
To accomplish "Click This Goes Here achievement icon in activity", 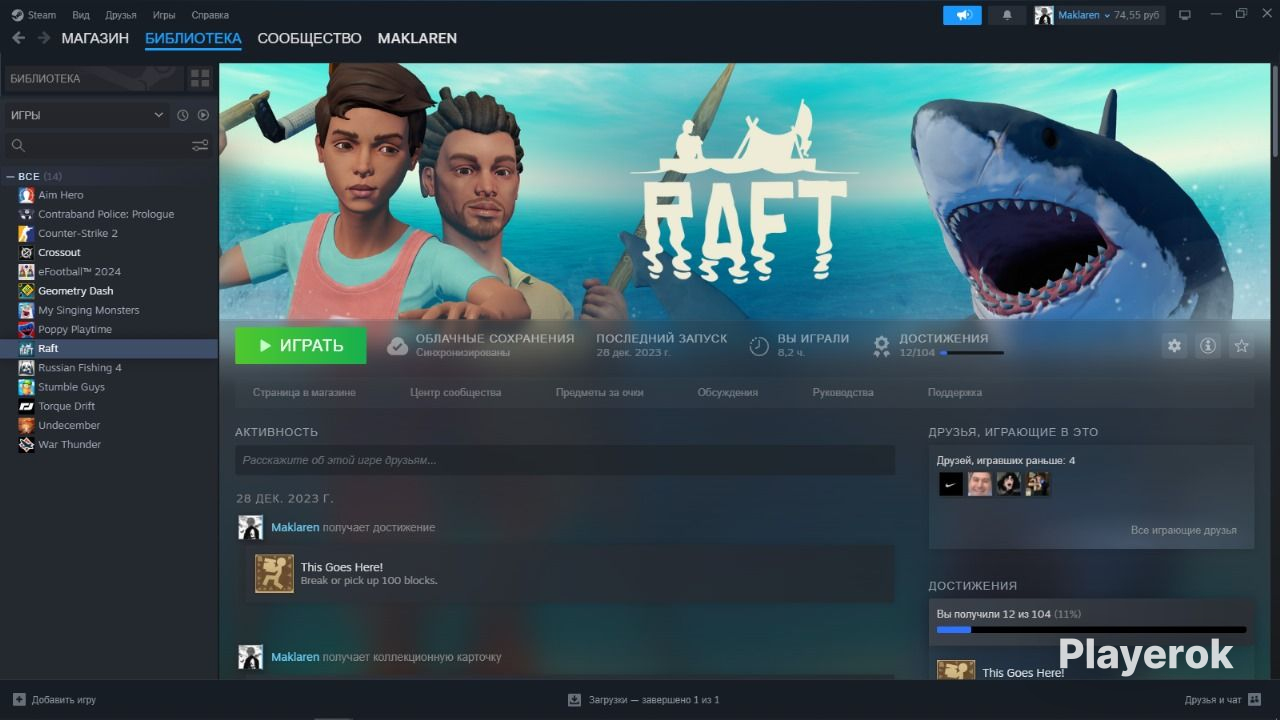I will click(x=274, y=574).
